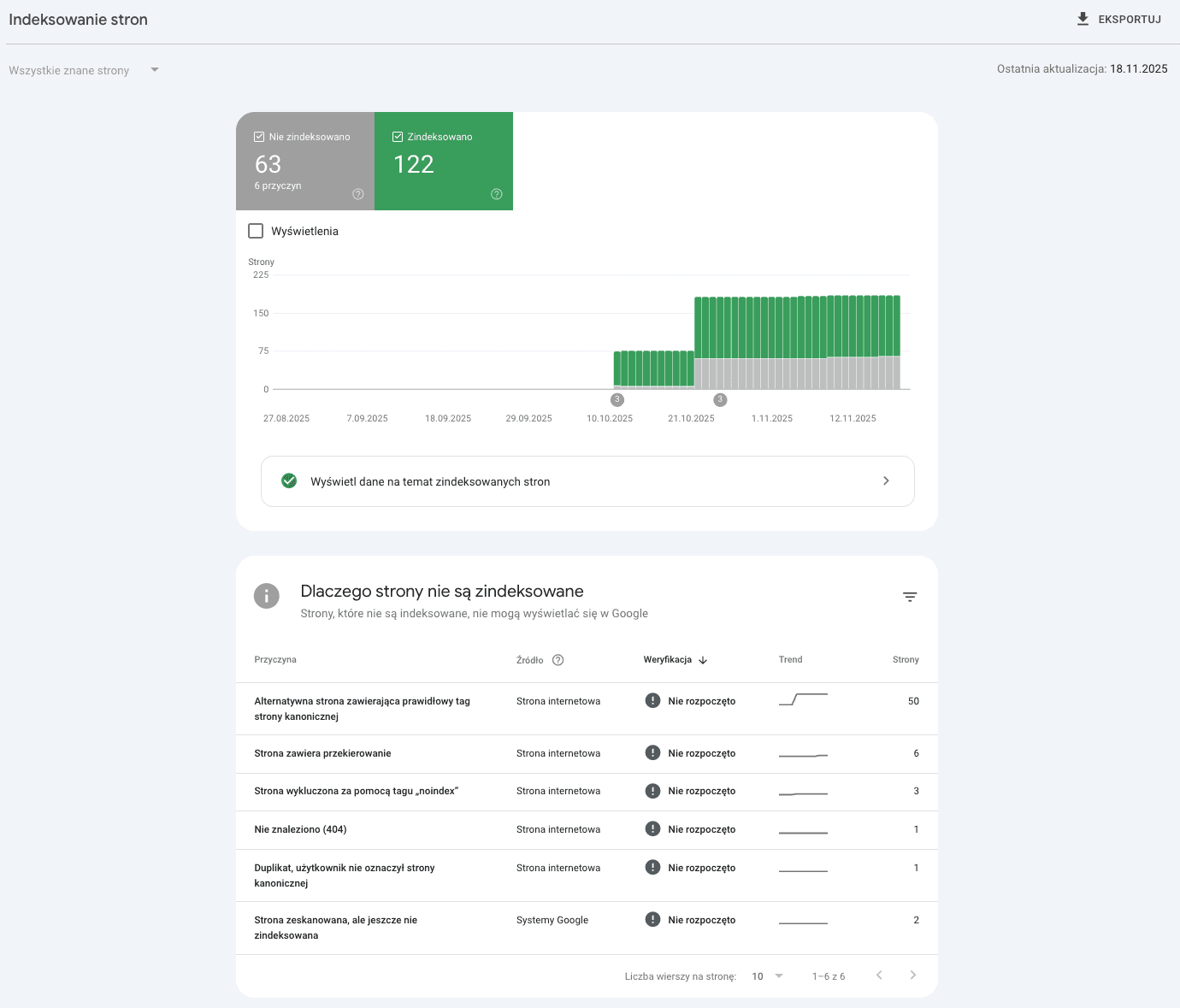Click the 6 przyczyn text
The image size is (1180, 1008).
[278, 186]
